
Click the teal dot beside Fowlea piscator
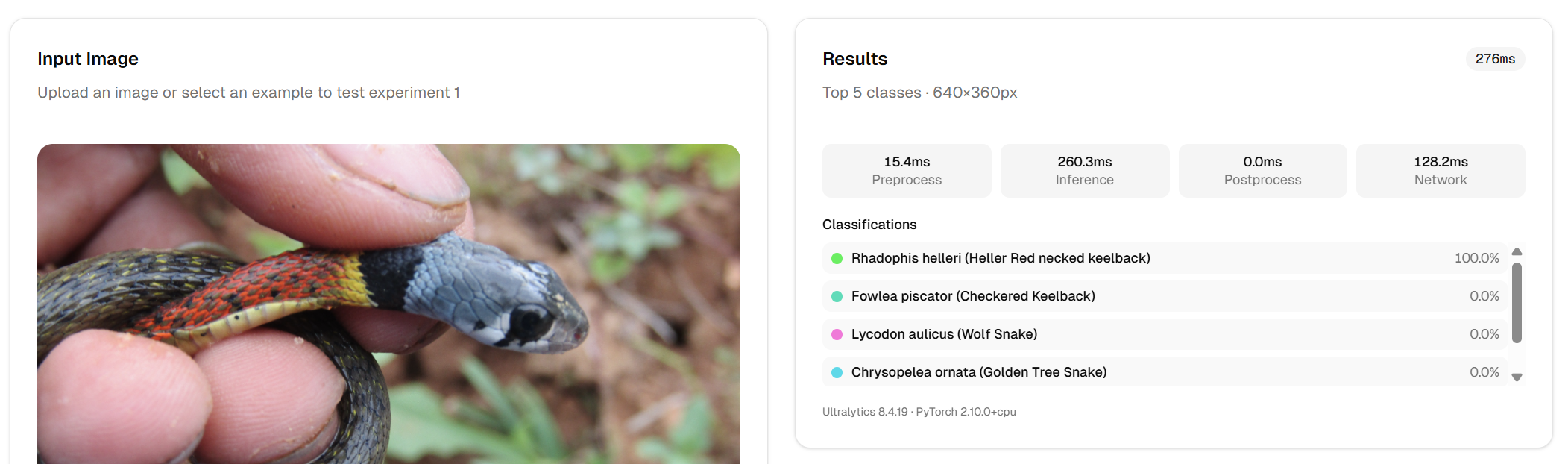click(836, 296)
